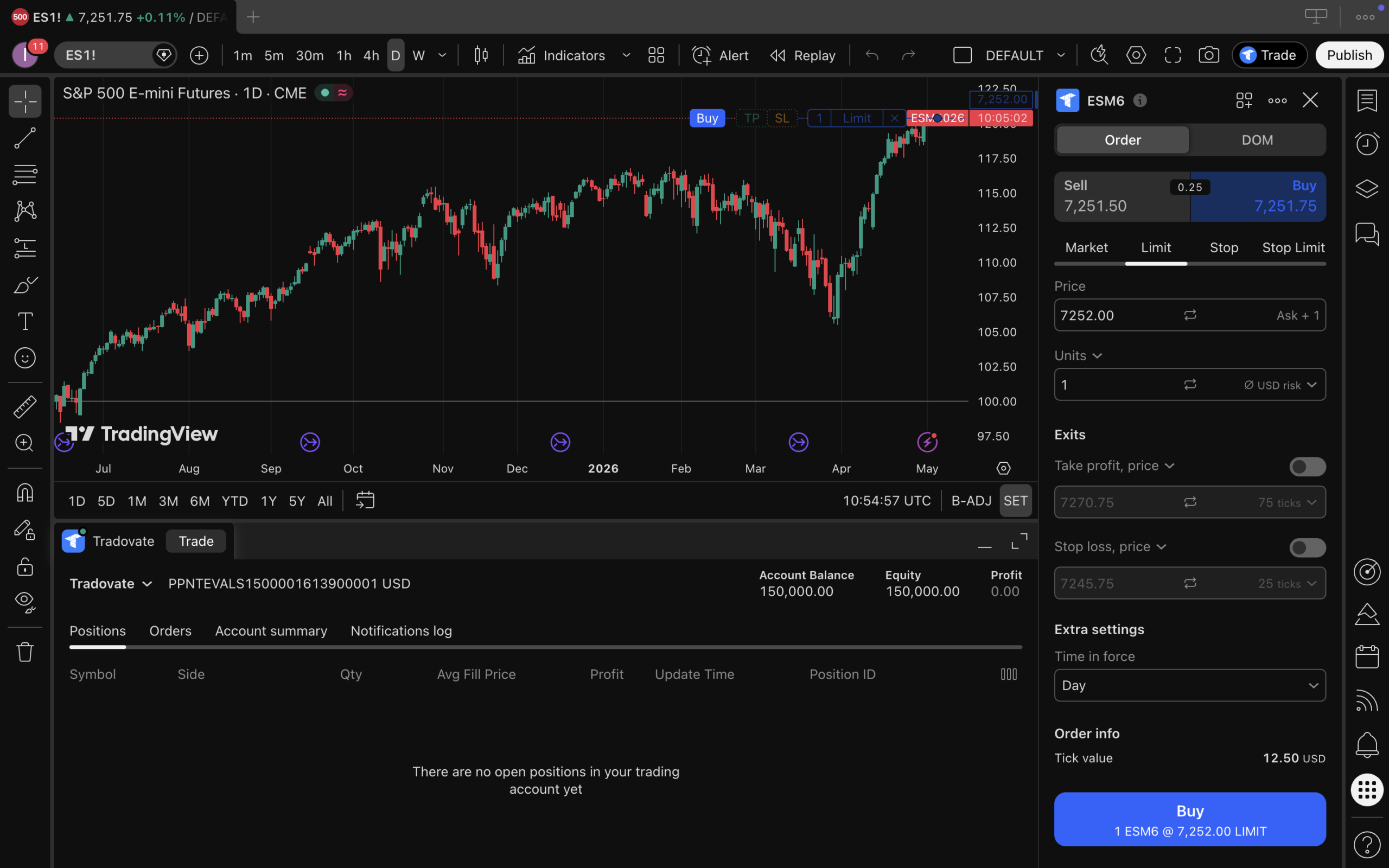
Task: Open the Help Center question icon
Action: tap(1367, 844)
